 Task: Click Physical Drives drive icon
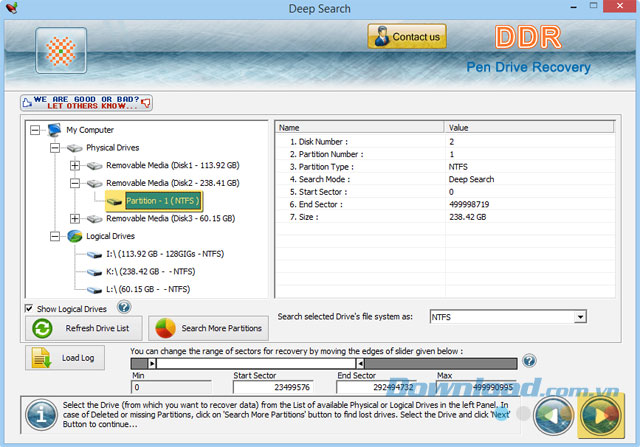[x=75, y=148]
